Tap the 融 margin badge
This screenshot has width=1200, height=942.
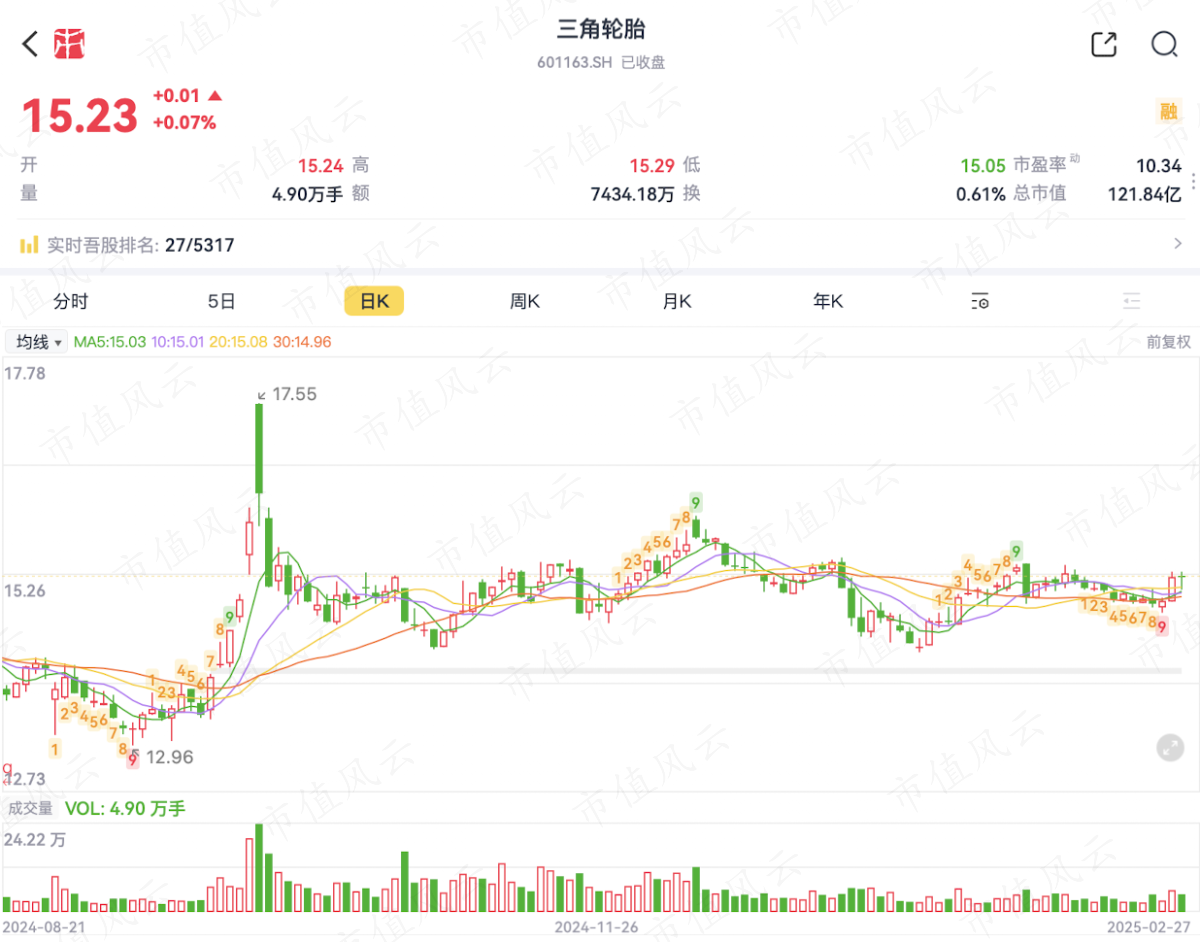[x=1169, y=112]
